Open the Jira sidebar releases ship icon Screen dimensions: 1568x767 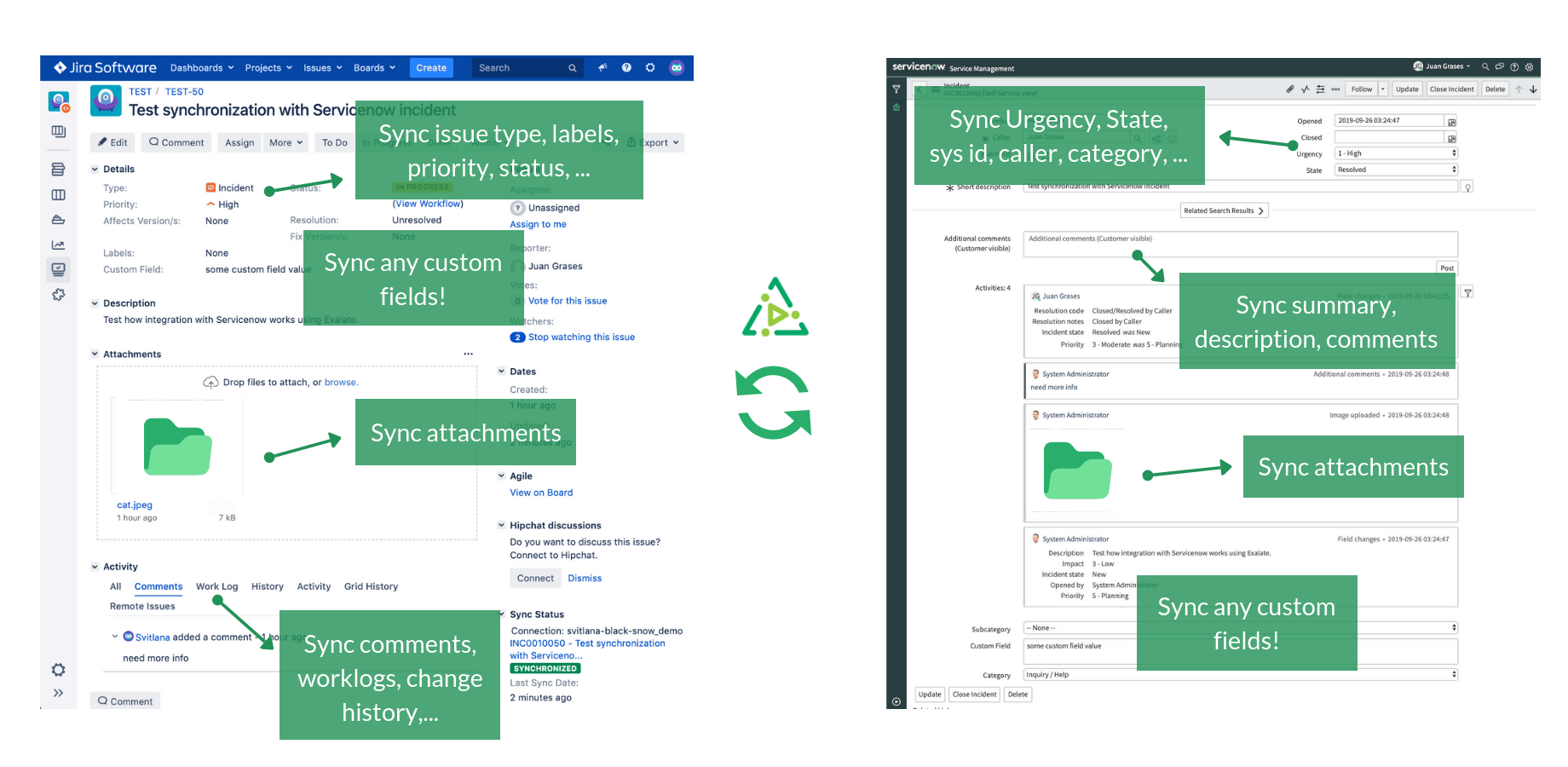(x=58, y=220)
